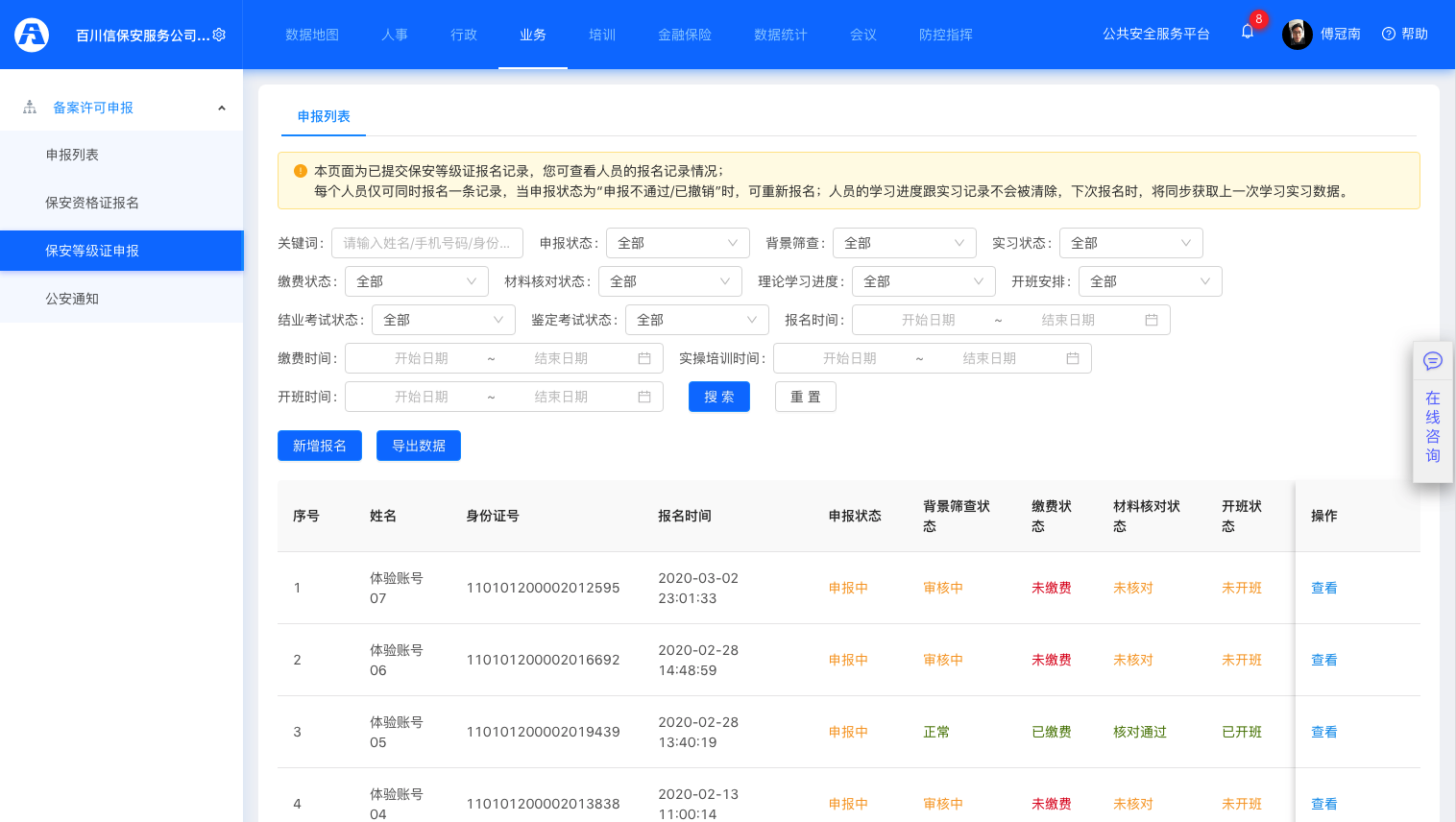Go to 防控指挥 in top navigation
This screenshot has height=822, width=1456.
point(946,35)
